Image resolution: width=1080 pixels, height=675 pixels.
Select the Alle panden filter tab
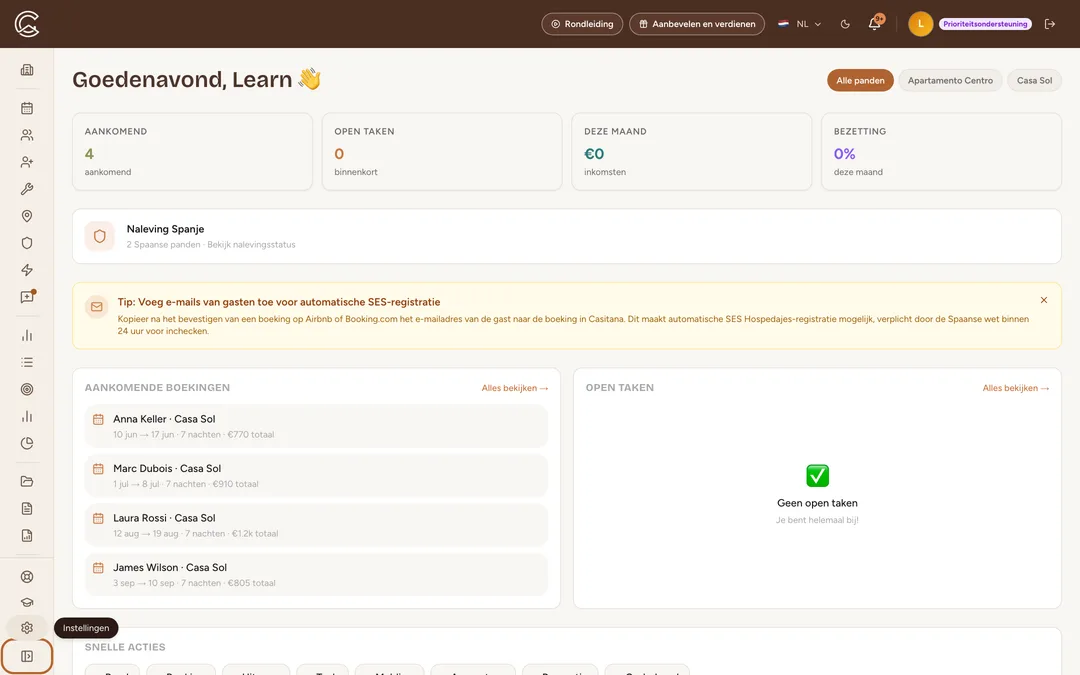coord(860,81)
